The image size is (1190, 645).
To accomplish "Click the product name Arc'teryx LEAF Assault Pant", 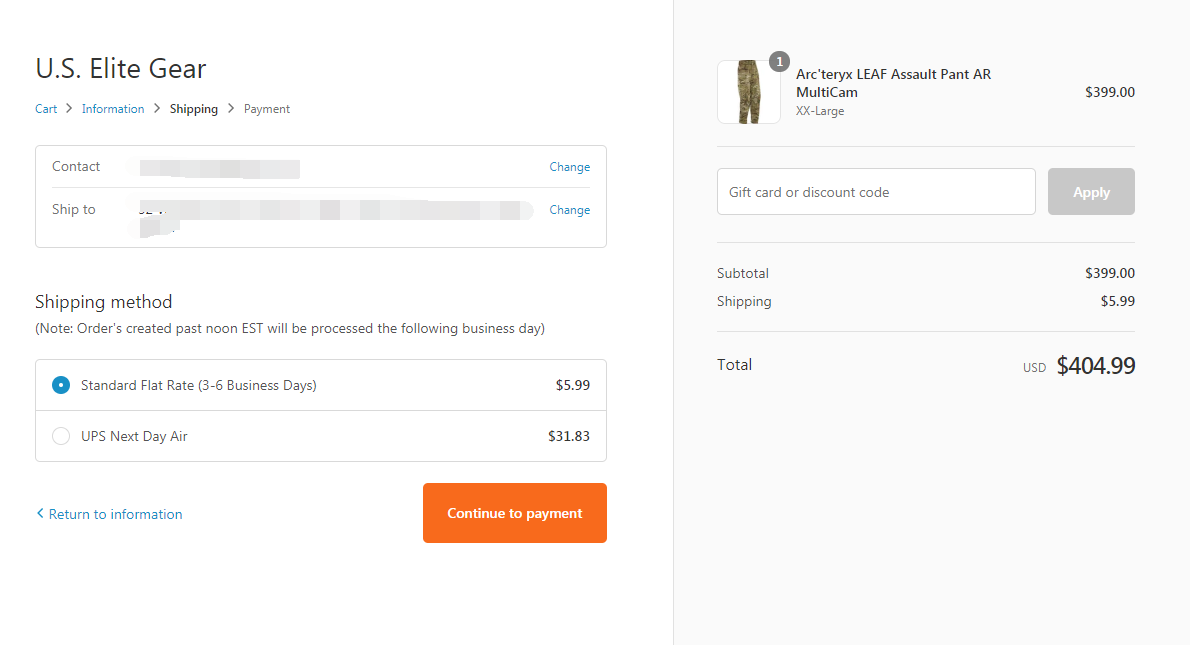I will (x=893, y=83).
